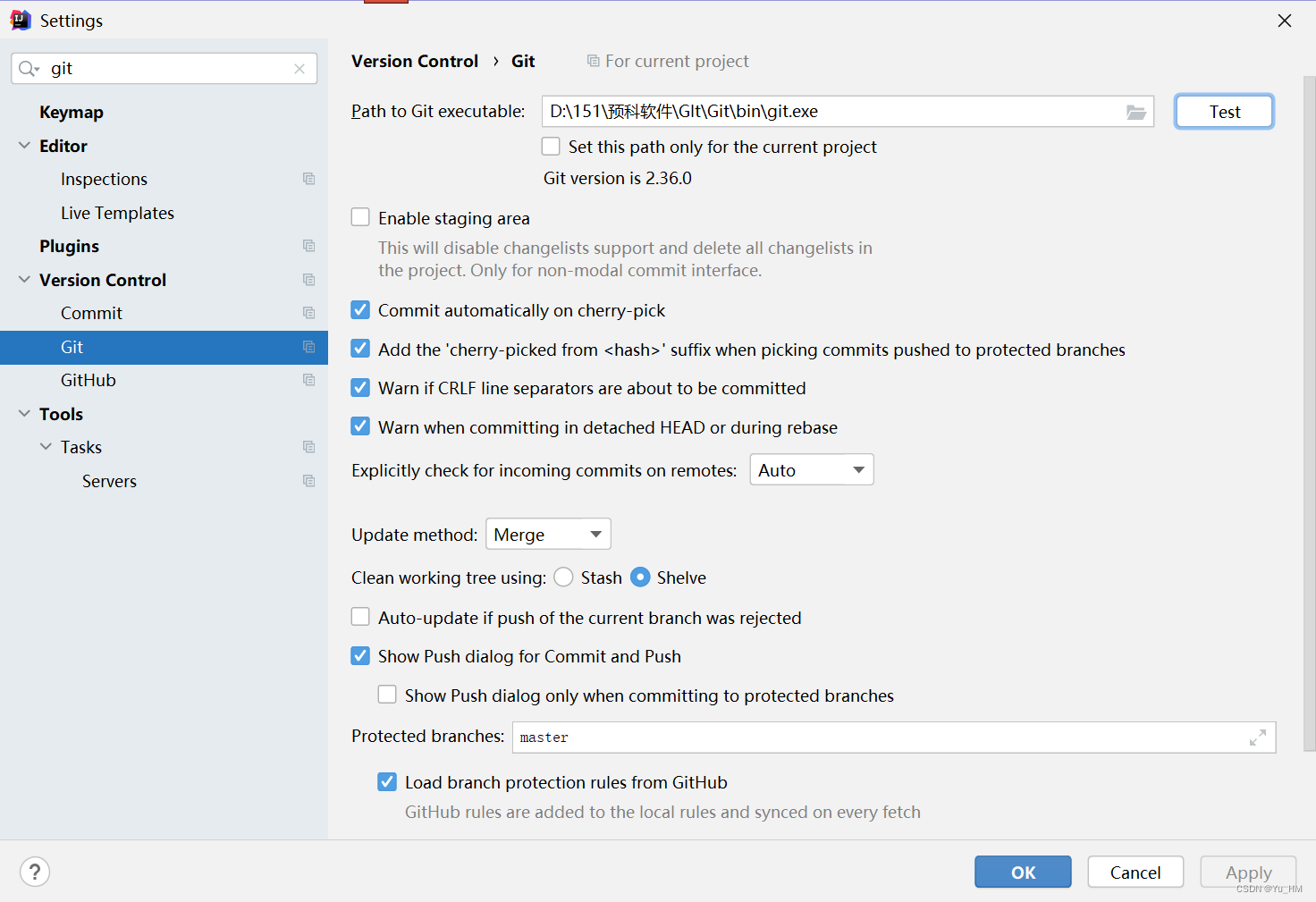
Task: Toggle cherry-picked from hash suffix option
Action: [360, 349]
